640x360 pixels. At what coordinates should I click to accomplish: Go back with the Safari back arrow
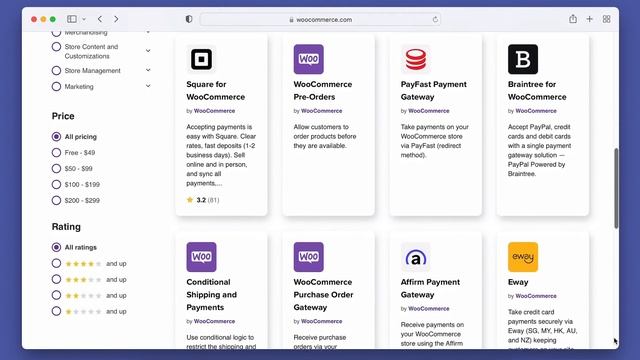[100, 19]
